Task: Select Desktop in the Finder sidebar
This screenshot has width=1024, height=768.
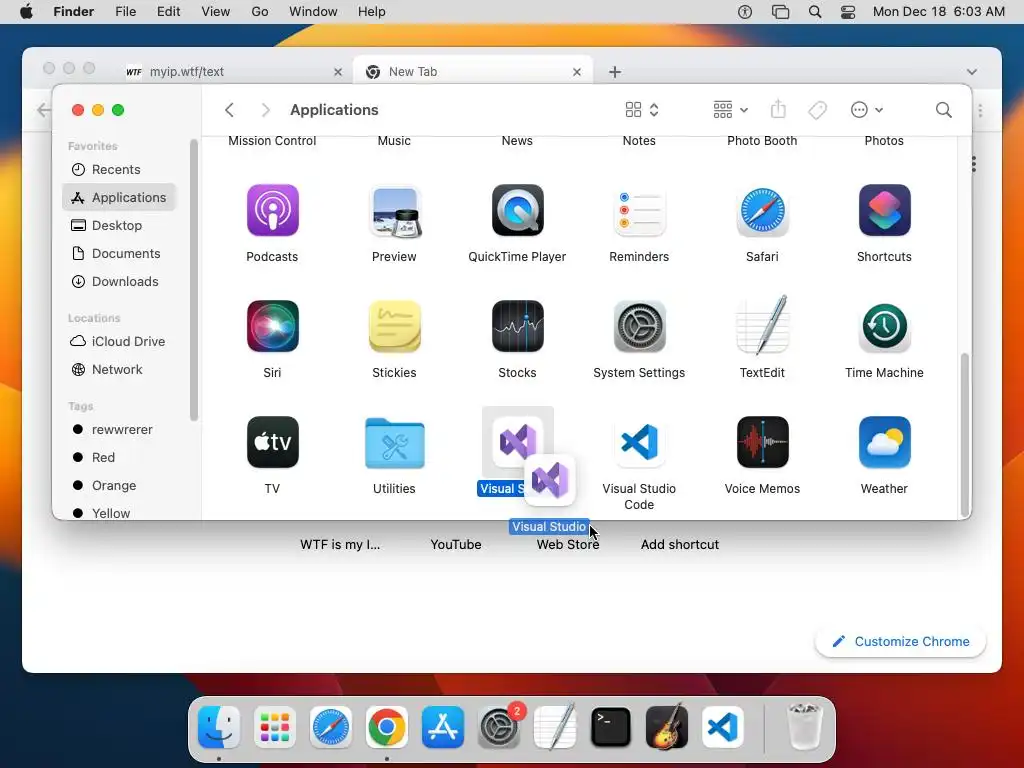Action: 120,225
